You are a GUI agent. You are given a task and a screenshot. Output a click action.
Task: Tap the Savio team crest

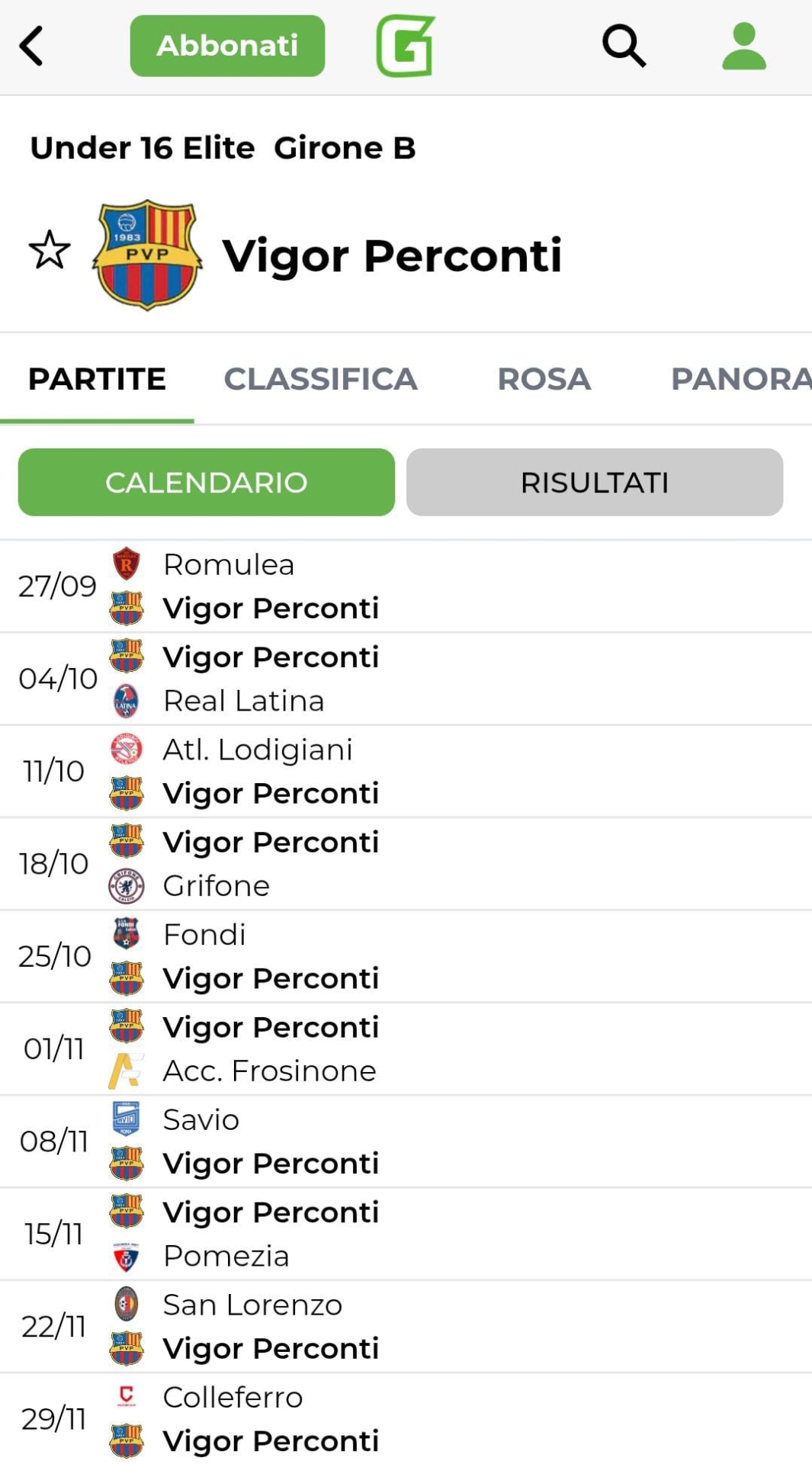click(x=127, y=1119)
